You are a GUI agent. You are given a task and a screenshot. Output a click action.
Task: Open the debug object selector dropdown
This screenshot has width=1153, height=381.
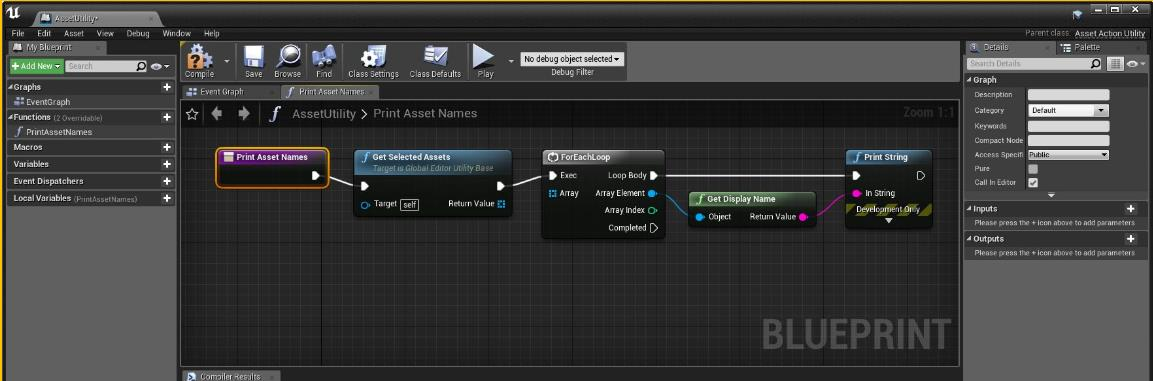(x=572, y=59)
